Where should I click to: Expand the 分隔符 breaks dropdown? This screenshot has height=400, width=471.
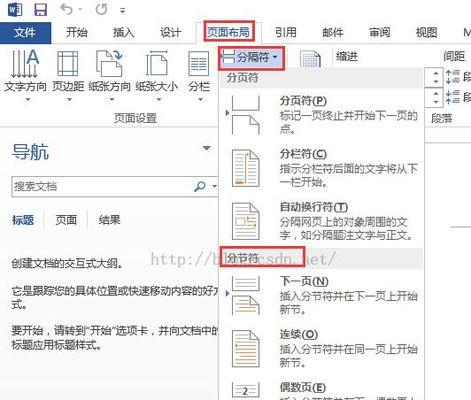click(252, 58)
